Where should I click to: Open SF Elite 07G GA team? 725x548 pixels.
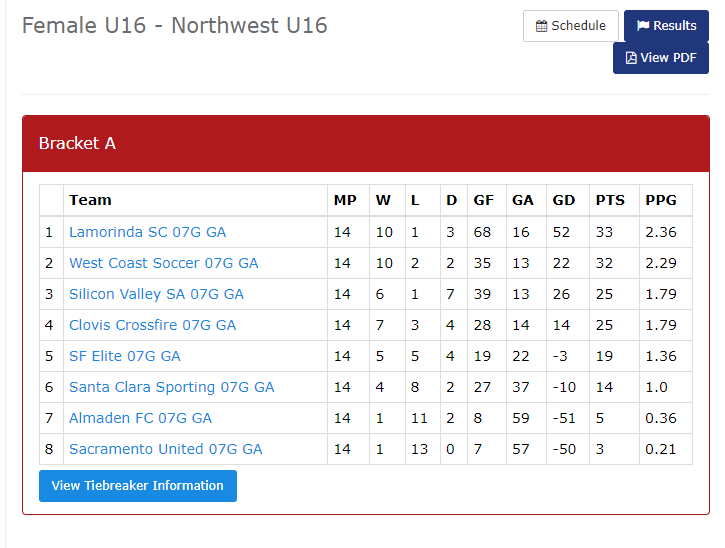[125, 356]
